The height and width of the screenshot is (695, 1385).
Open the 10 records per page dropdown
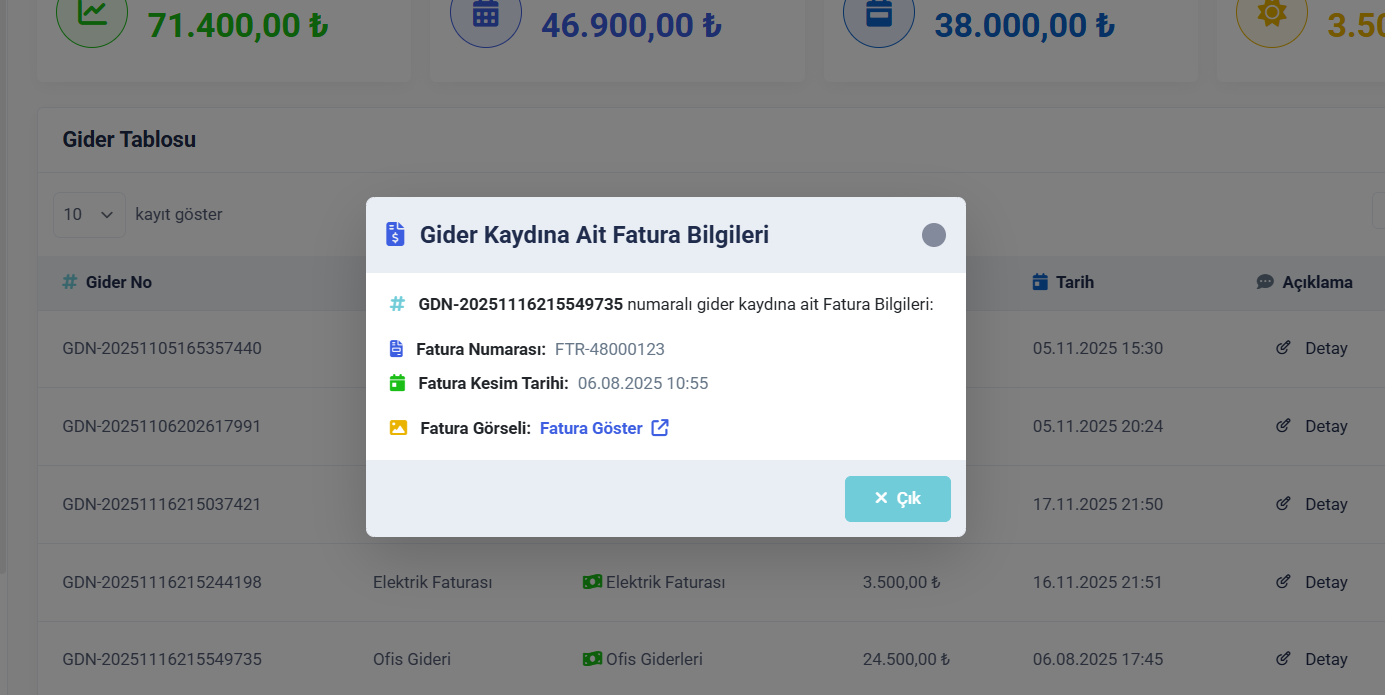[89, 214]
